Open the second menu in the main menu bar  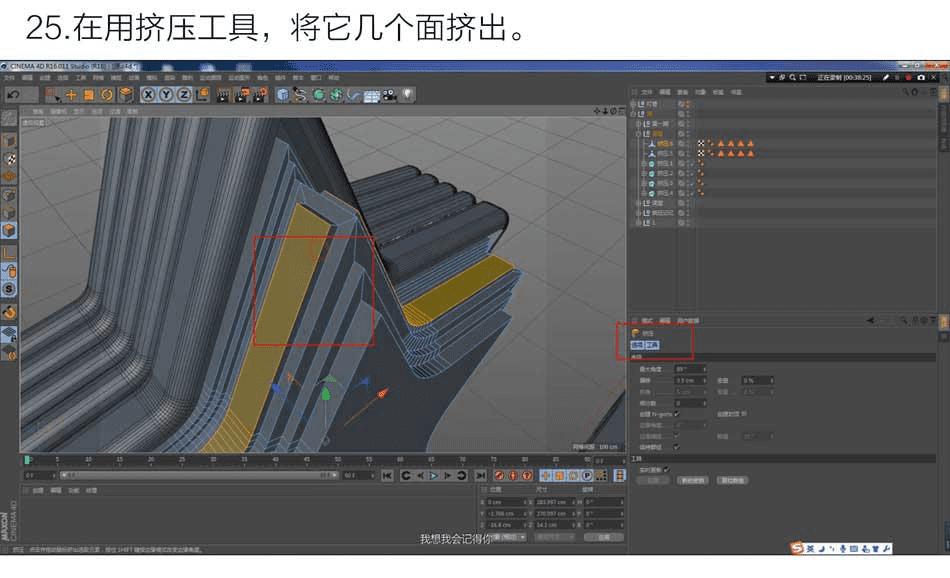(x=27, y=78)
